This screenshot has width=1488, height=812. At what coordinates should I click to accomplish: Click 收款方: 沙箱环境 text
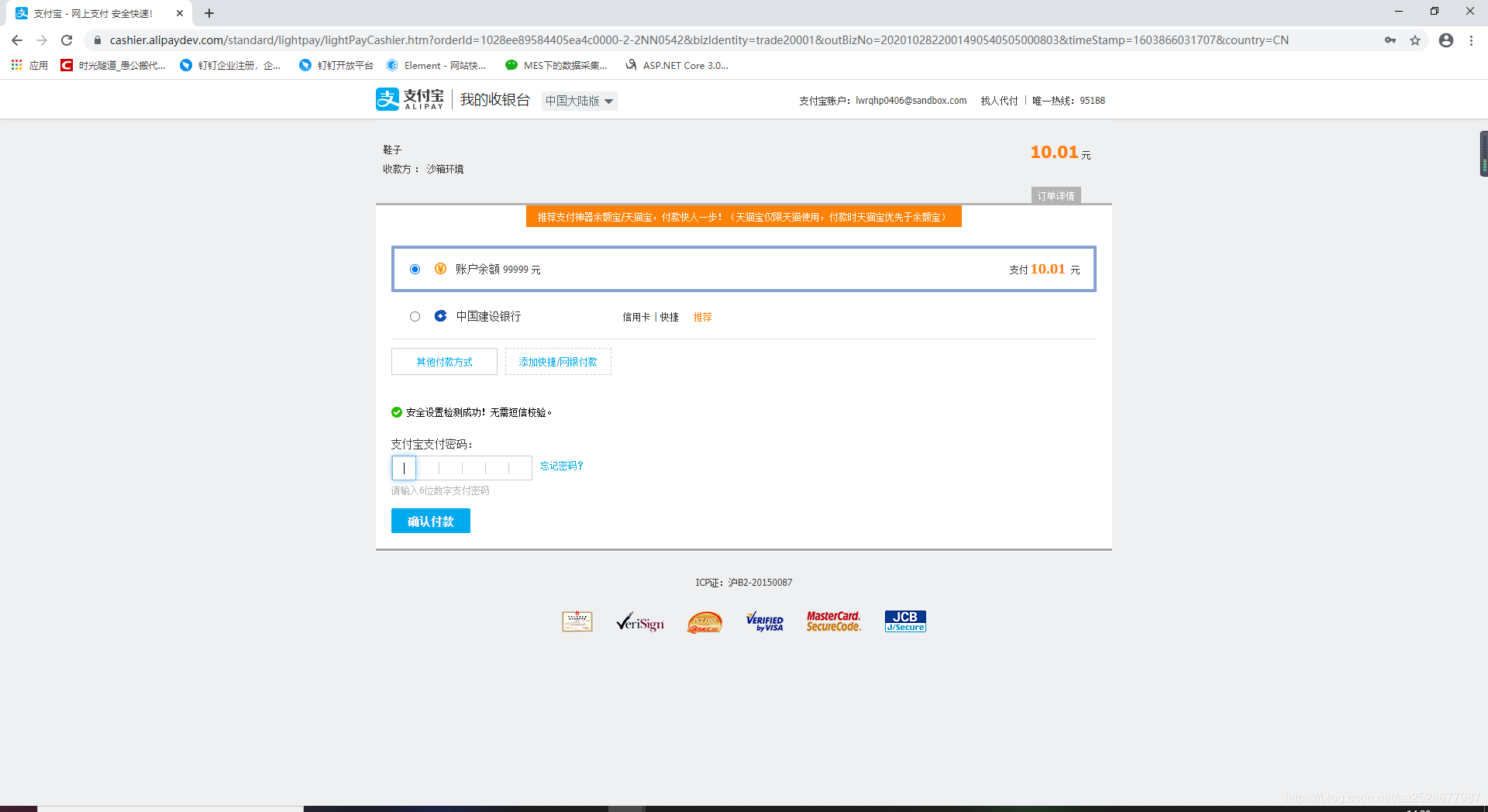(x=423, y=169)
